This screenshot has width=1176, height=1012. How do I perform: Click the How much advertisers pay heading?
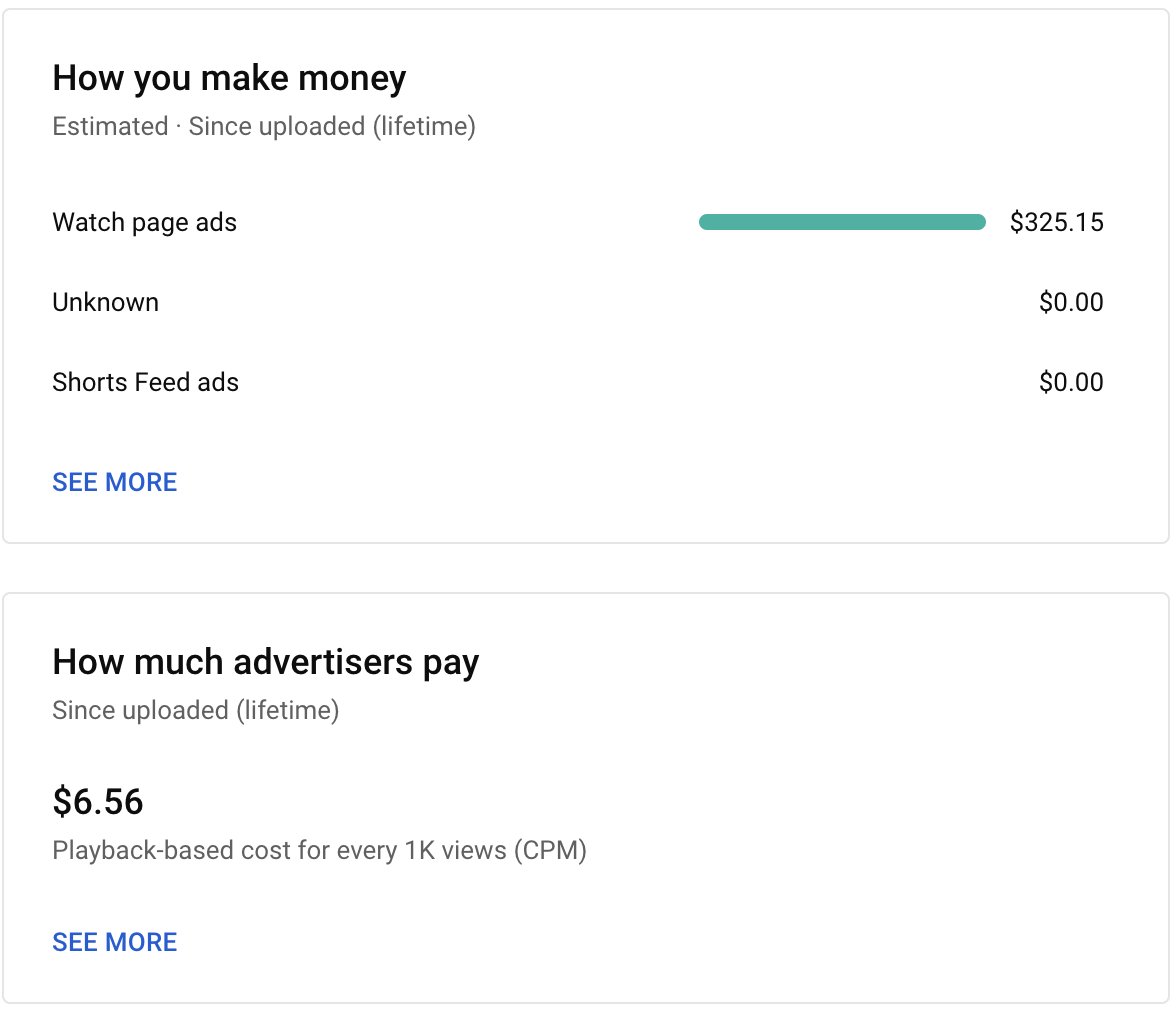266,663
